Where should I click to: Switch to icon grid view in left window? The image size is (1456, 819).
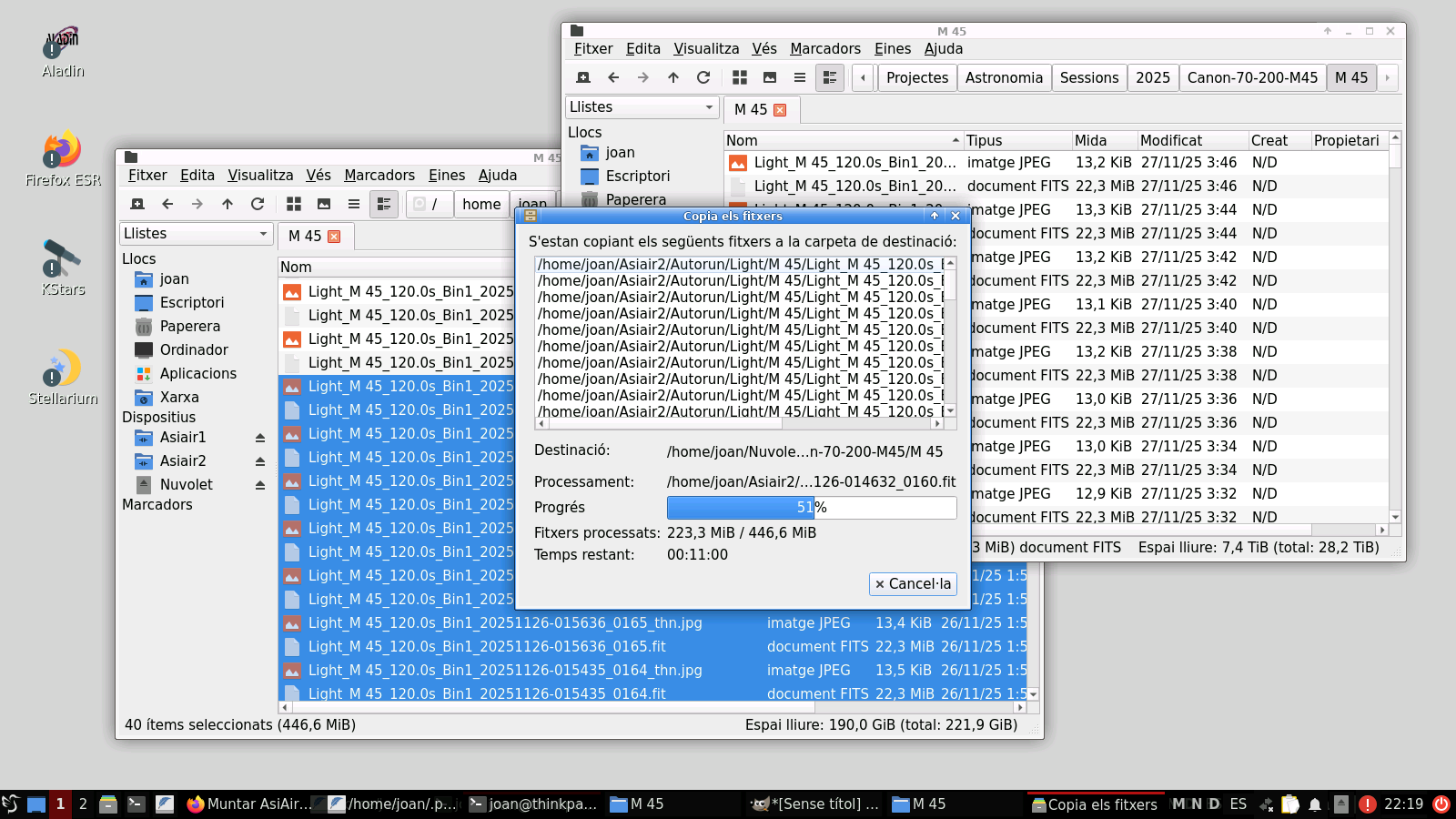pos(294,204)
